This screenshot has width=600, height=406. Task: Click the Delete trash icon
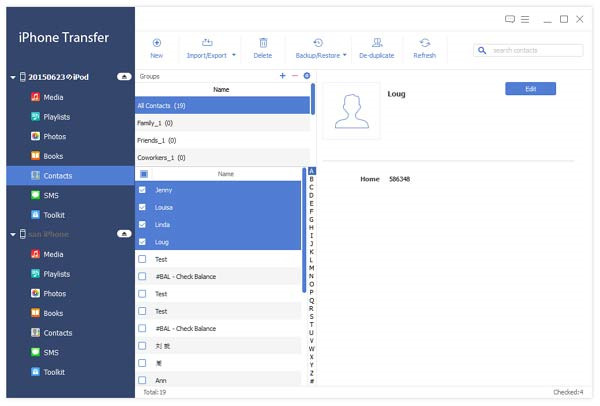point(263,43)
